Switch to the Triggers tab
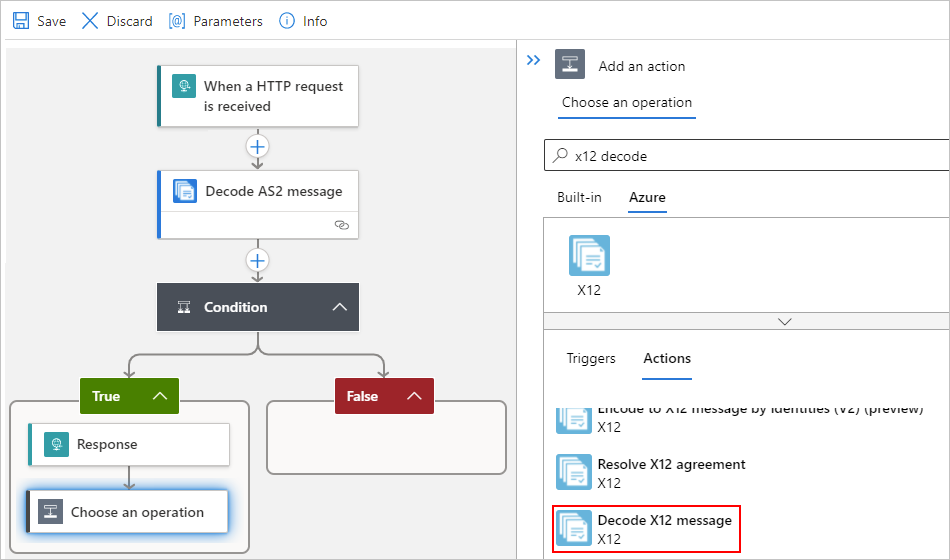The height and width of the screenshot is (560, 950). 591,358
